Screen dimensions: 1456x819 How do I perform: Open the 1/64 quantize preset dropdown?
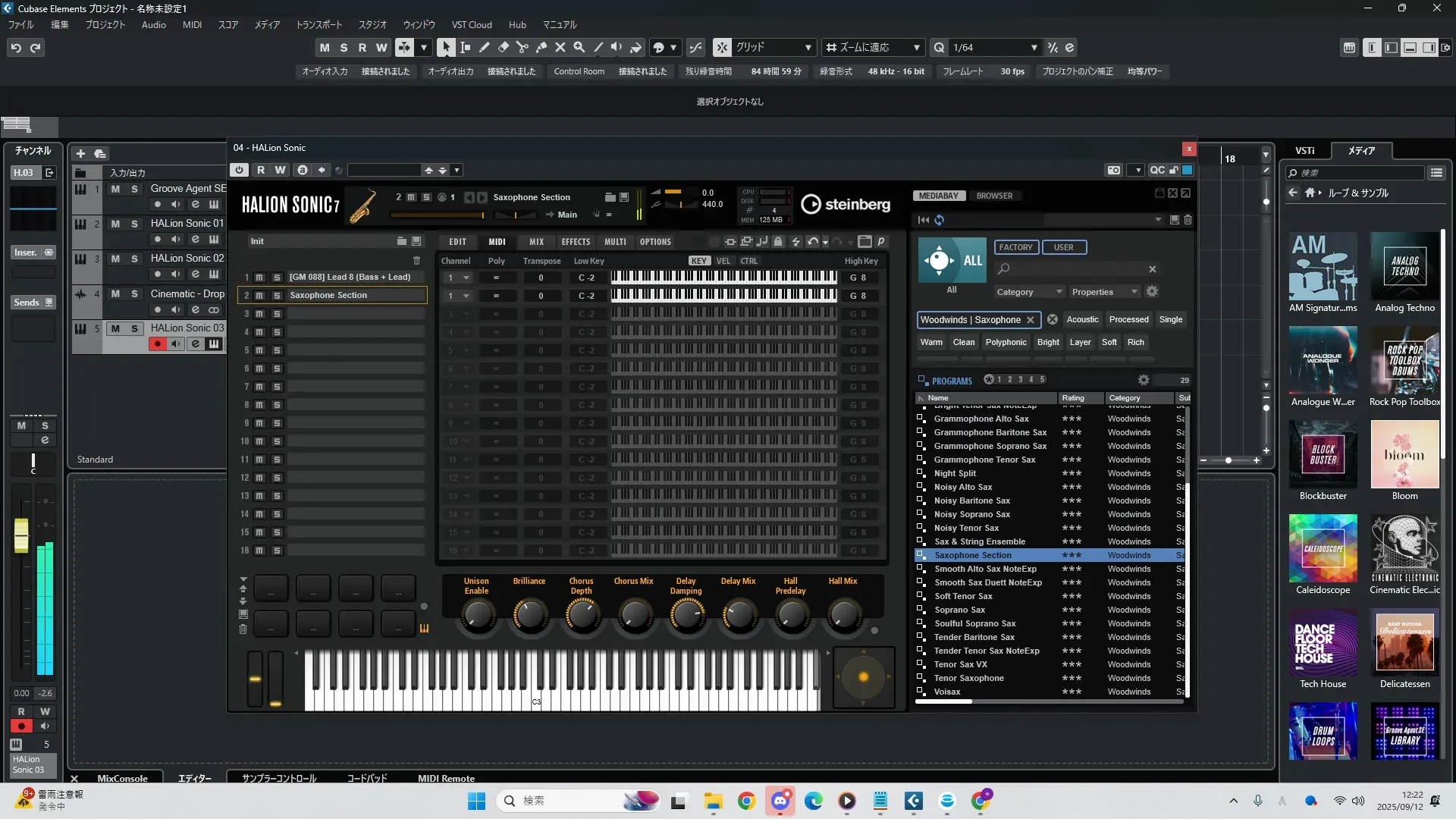1034,47
